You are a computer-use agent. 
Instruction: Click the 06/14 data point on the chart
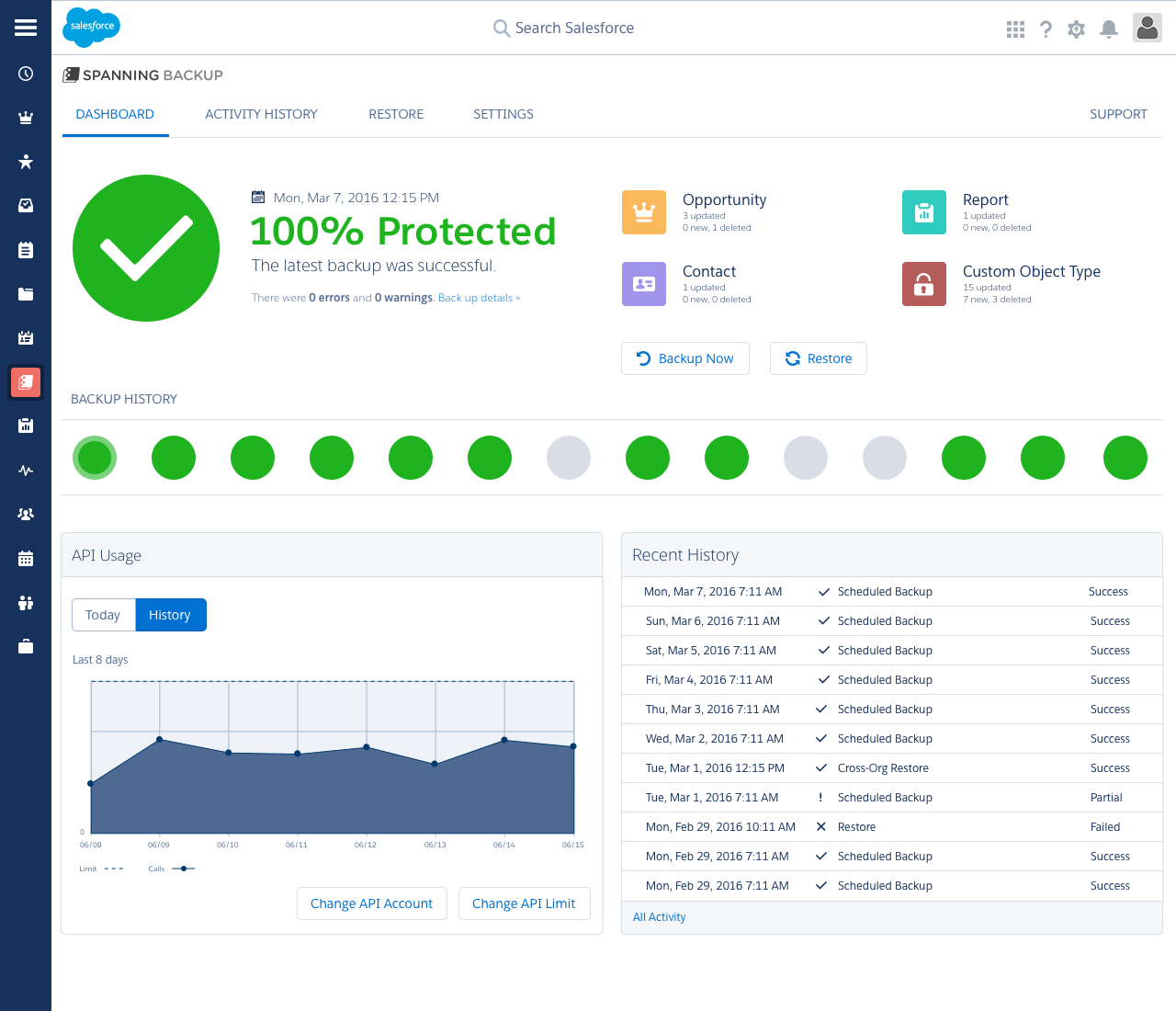point(504,740)
